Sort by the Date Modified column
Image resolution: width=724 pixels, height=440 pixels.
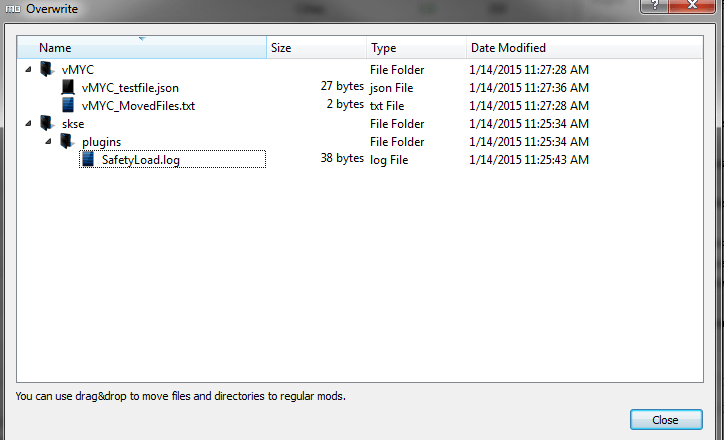585,48
